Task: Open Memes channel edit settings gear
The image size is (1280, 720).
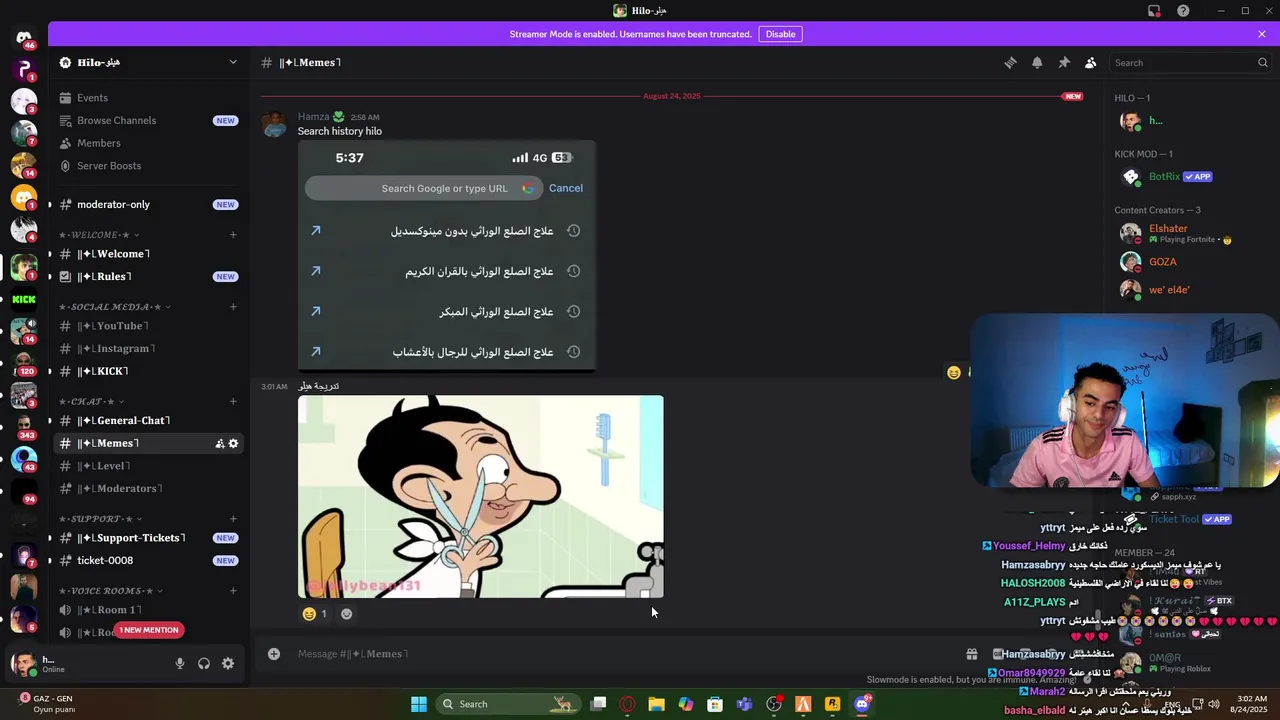Action: point(234,443)
